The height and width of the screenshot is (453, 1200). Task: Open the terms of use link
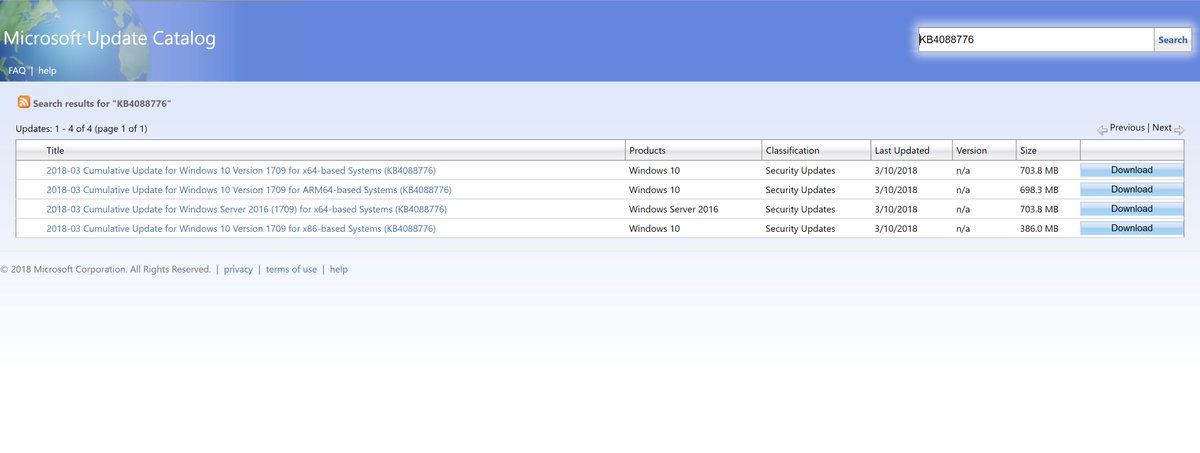coord(291,270)
